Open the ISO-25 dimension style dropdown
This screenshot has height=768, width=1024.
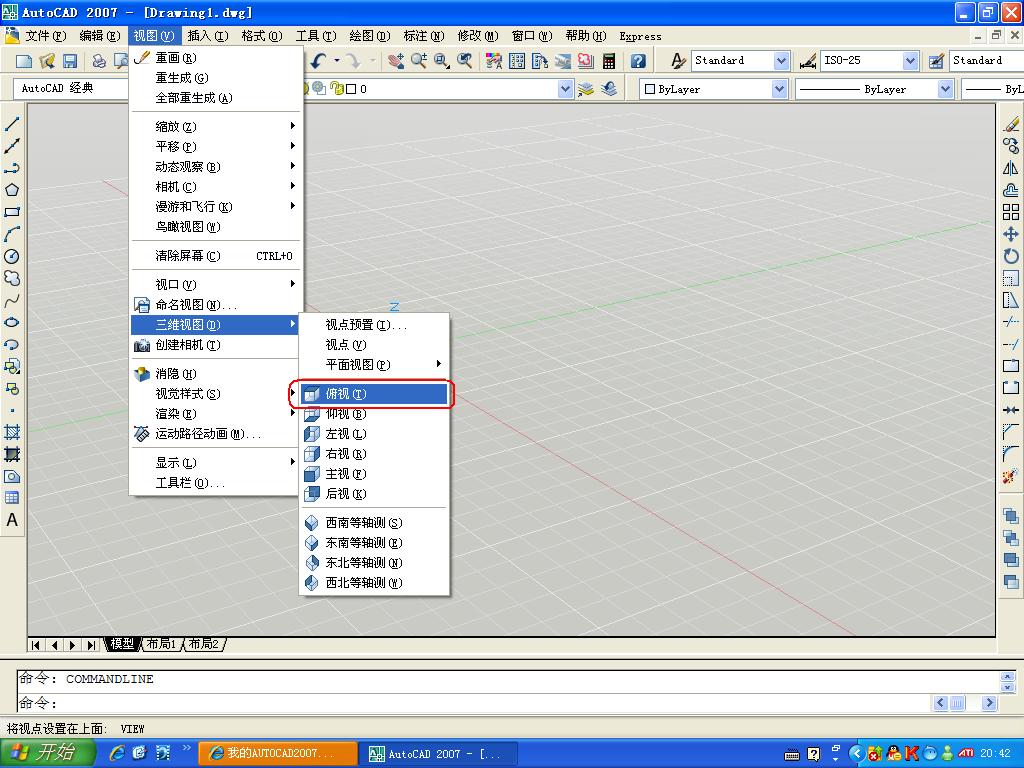[x=910, y=61]
